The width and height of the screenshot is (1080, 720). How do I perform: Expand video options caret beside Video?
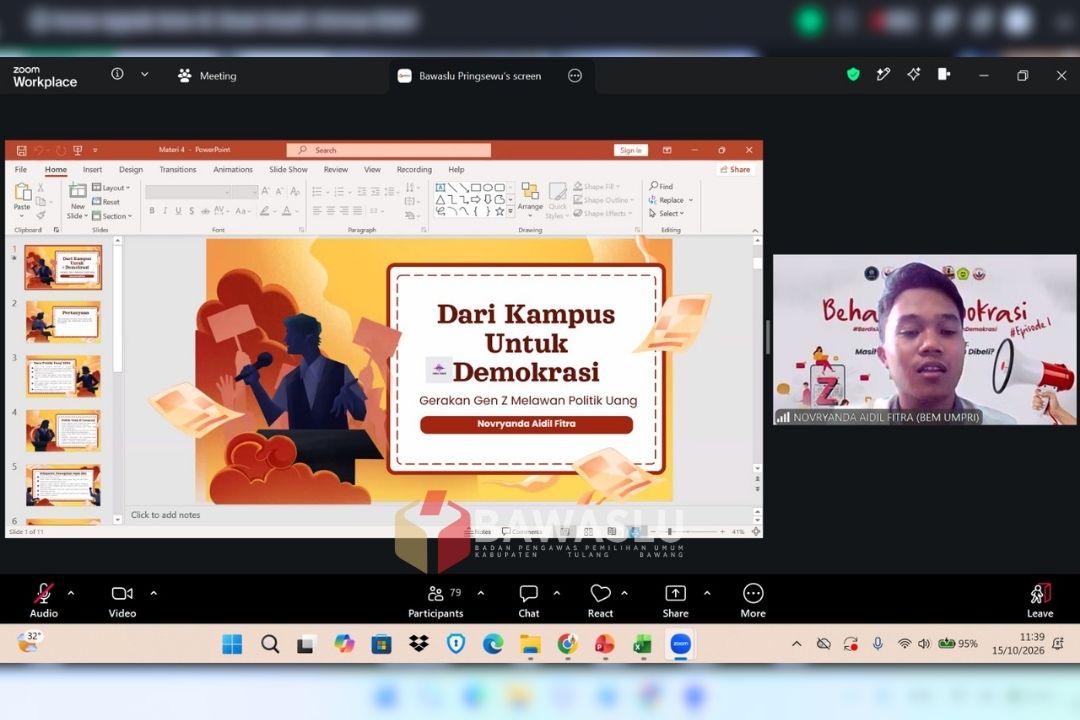[154, 593]
